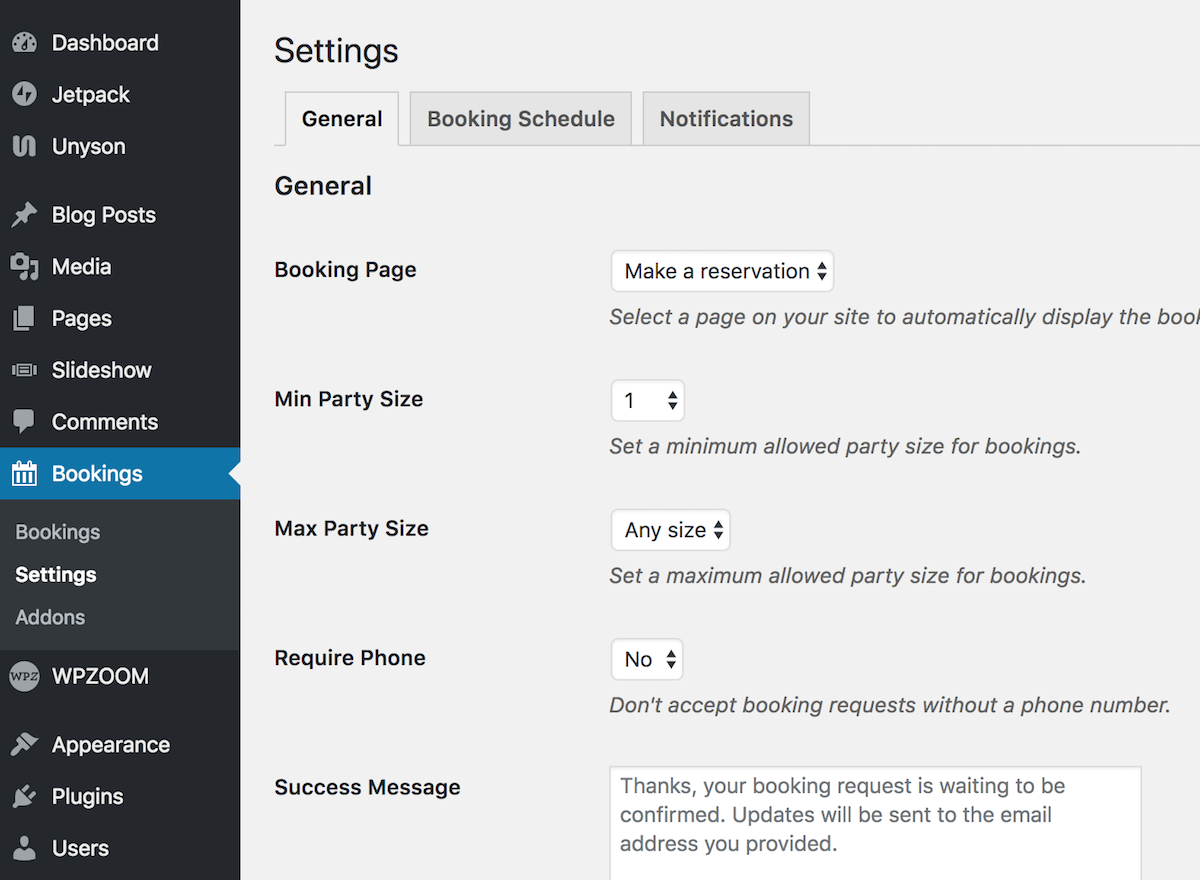The width and height of the screenshot is (1200, 880).
Task: Open the Media menu label
Action: point(81,267)
